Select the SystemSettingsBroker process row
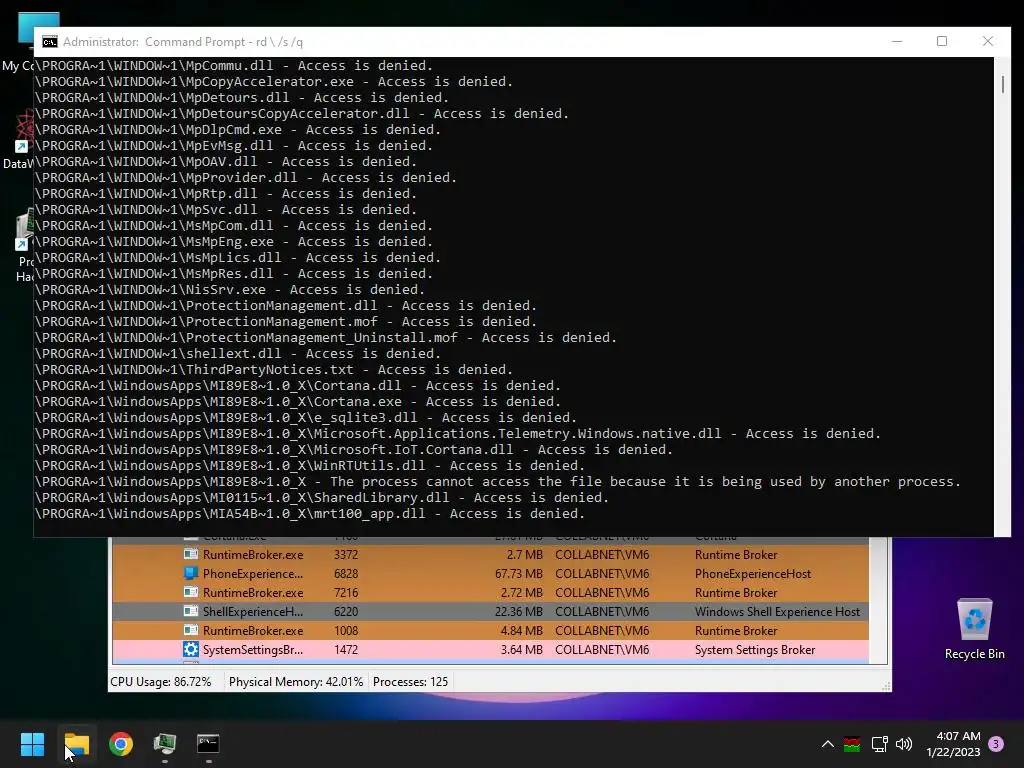Image resolution: width=1024 pixels, height=768 pixels. click(490, 649)
